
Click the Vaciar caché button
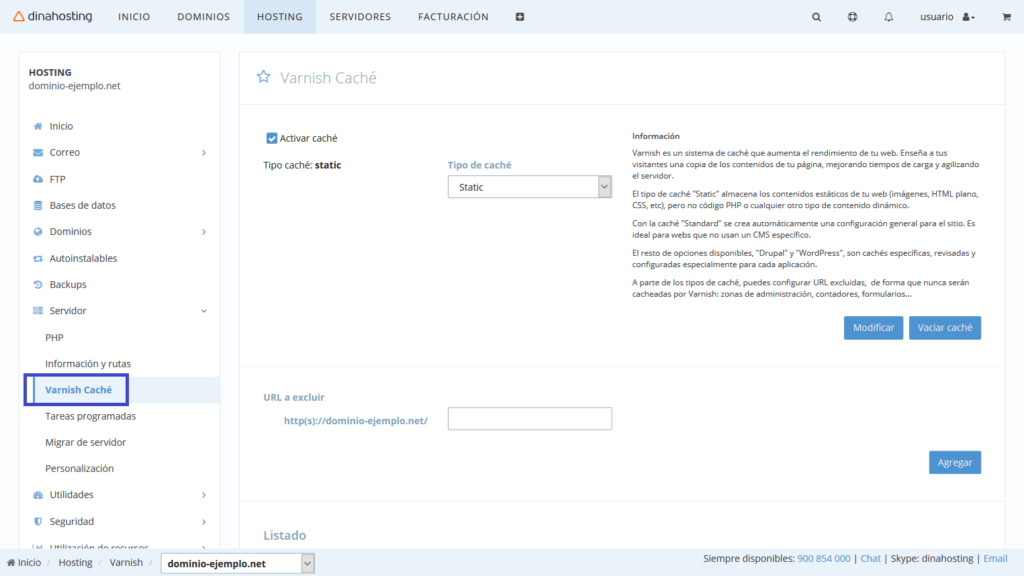point(944,328)
